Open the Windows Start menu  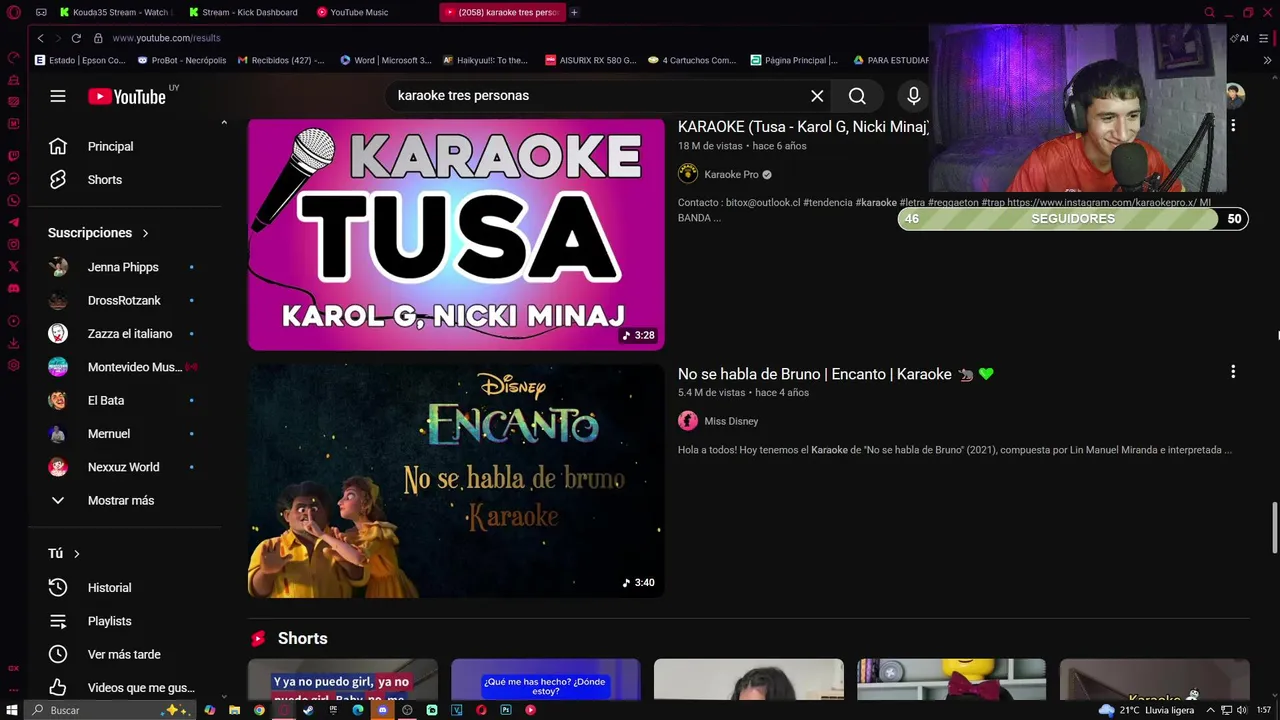13,710
